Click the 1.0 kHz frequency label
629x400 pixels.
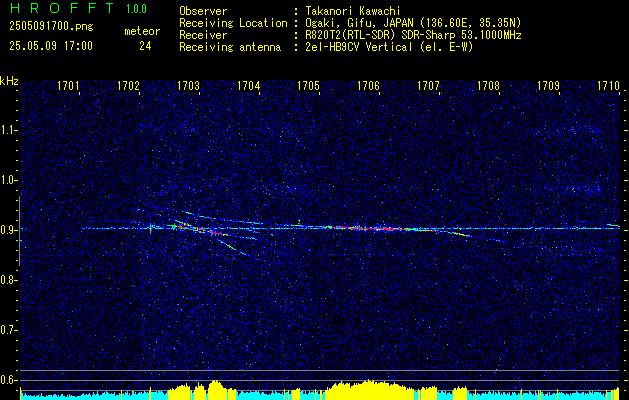(8, 180)
